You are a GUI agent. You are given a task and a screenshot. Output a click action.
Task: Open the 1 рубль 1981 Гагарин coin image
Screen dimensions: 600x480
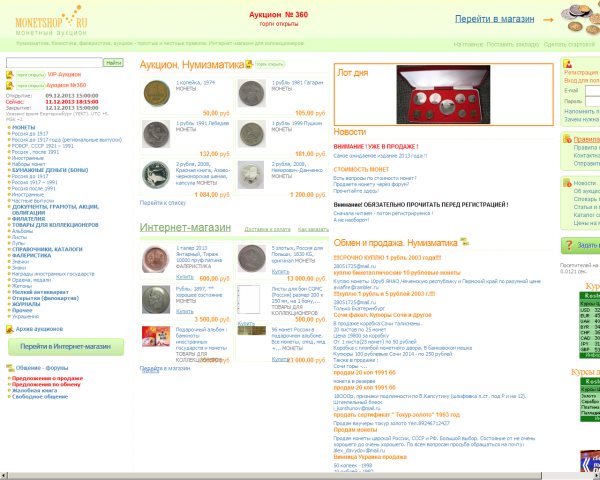[x=251, y=93]
